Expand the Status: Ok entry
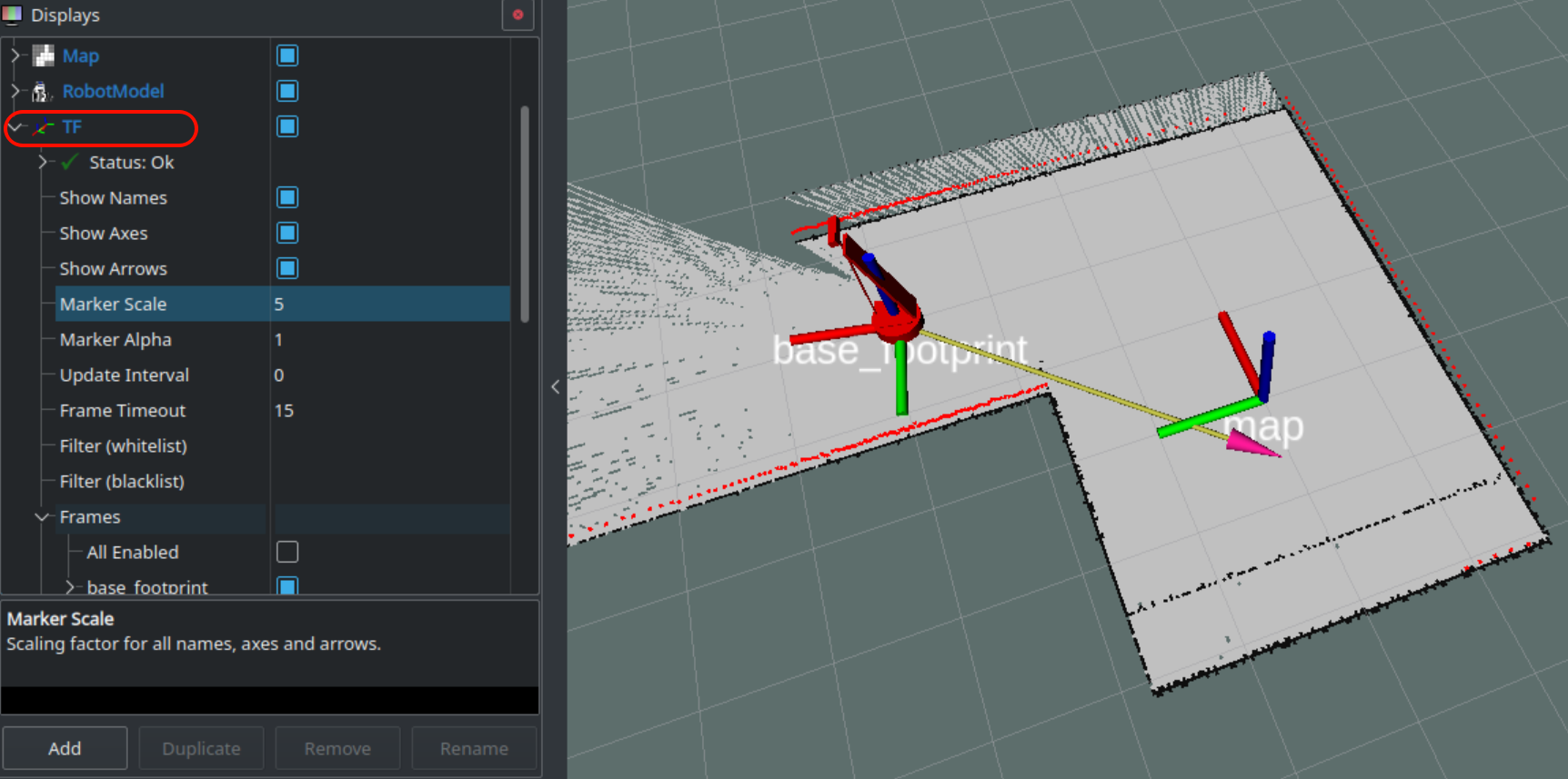Viewport: 1568px width, 779px height. 43,163
